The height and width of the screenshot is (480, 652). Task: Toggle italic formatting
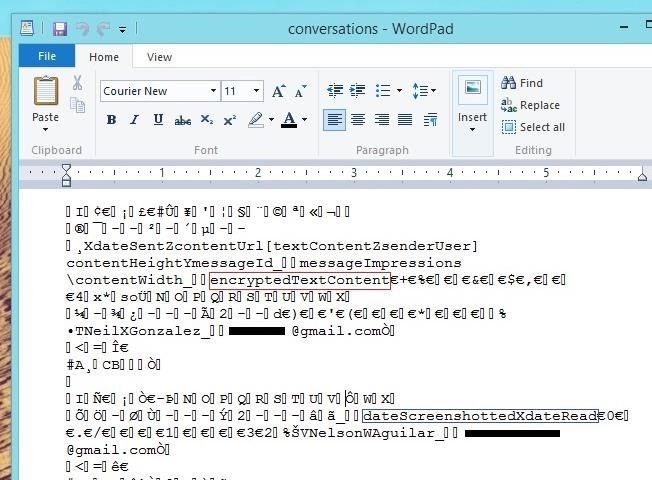point(134,120)
